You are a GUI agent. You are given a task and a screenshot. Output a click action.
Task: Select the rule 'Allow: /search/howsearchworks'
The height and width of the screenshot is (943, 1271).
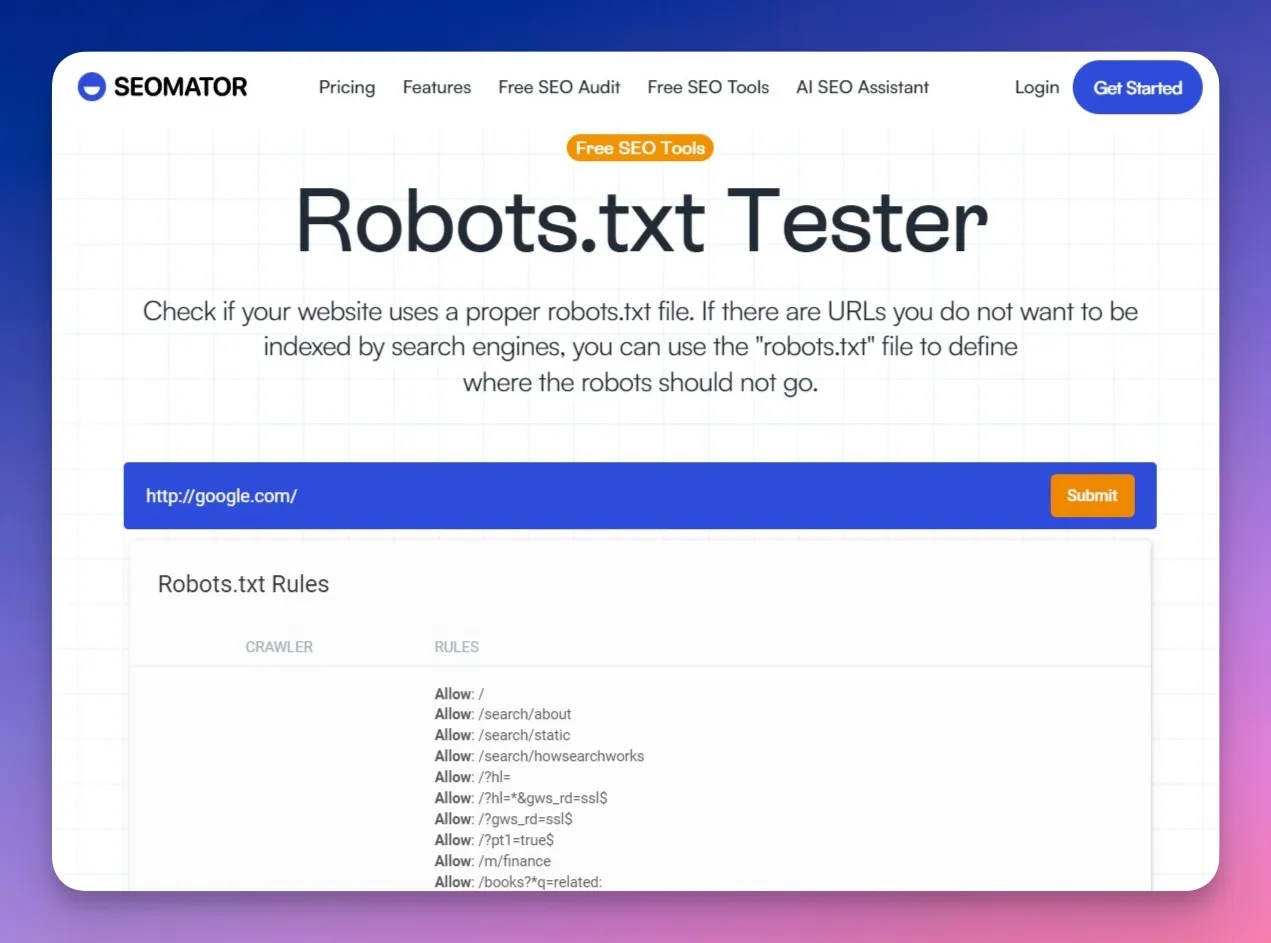(539, 756)
